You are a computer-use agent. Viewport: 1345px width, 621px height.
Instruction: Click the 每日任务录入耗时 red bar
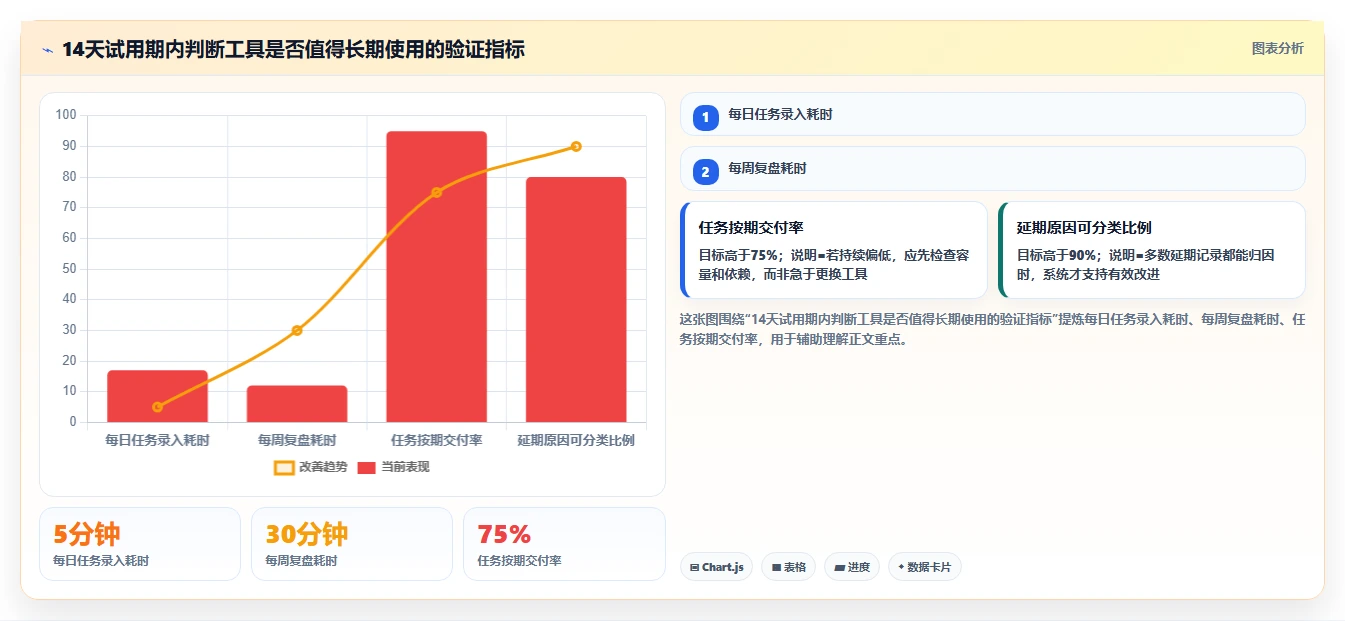157,396
